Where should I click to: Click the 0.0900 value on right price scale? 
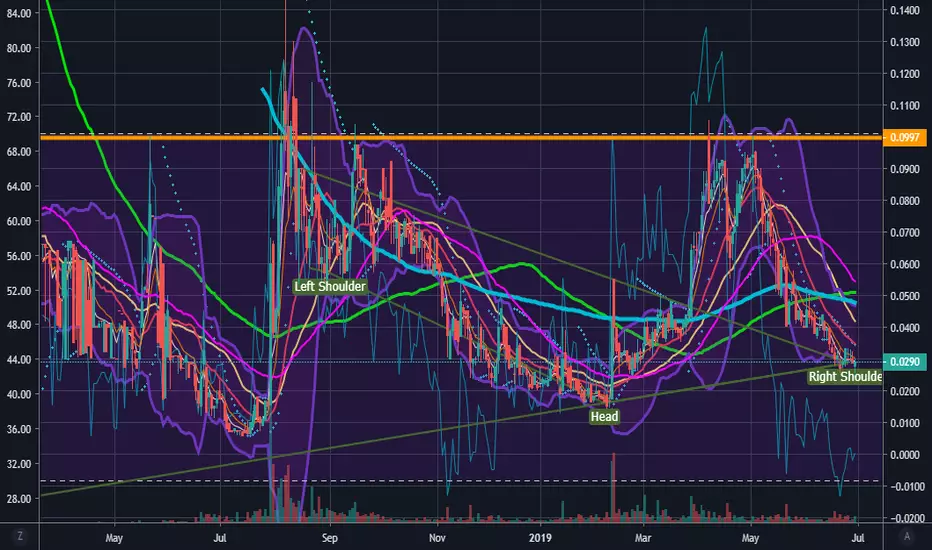(905, 169)
